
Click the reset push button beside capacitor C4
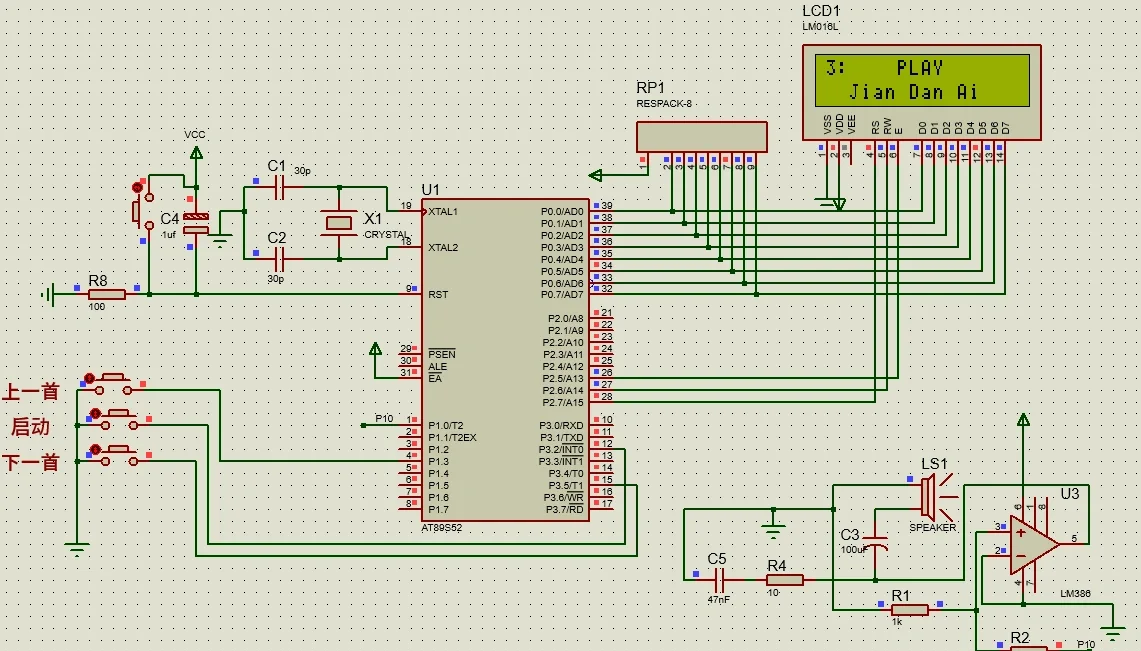[142, 205]
